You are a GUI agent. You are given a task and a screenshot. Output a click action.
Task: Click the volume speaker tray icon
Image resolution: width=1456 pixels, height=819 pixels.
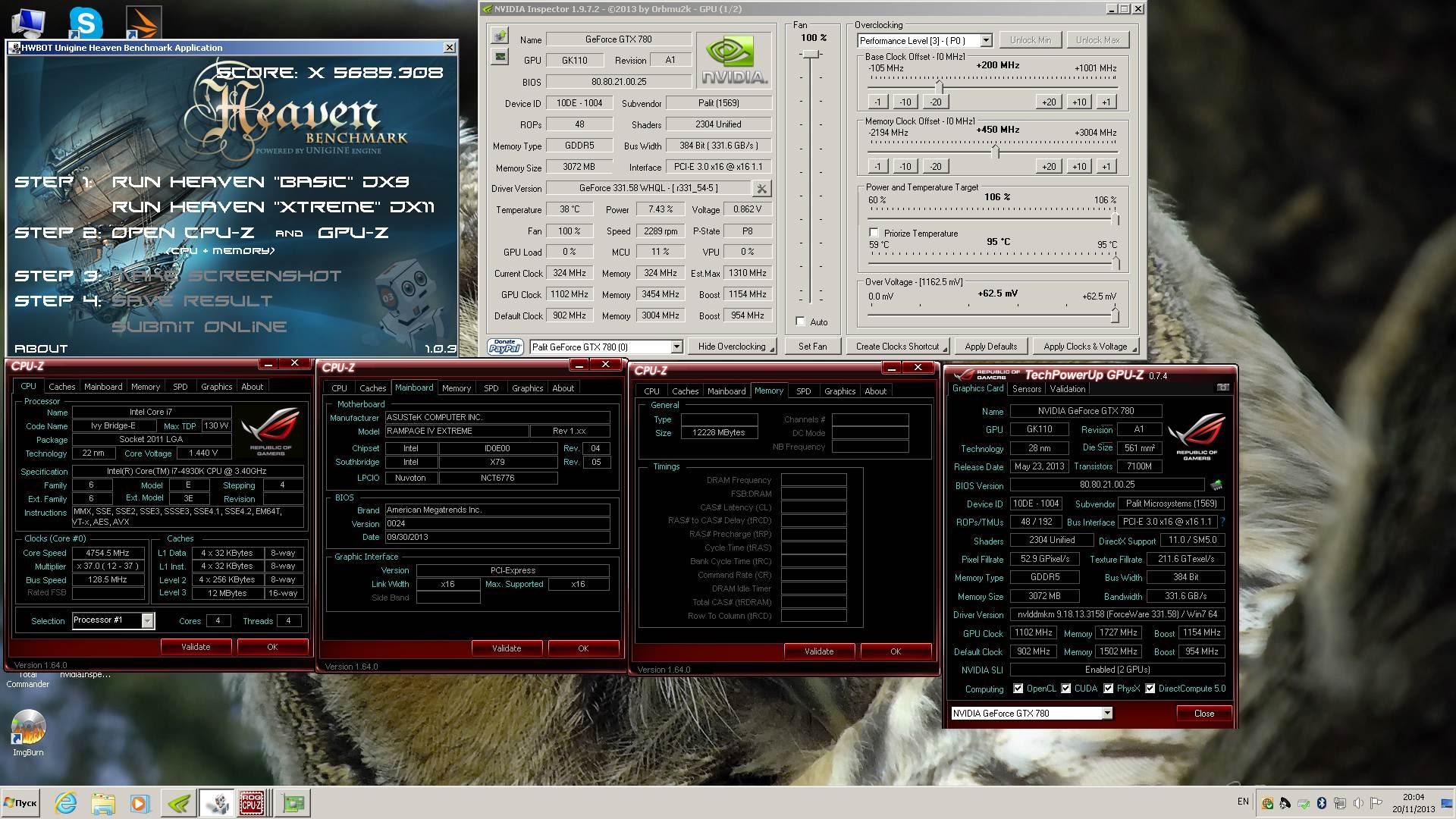pos(1357,802)
